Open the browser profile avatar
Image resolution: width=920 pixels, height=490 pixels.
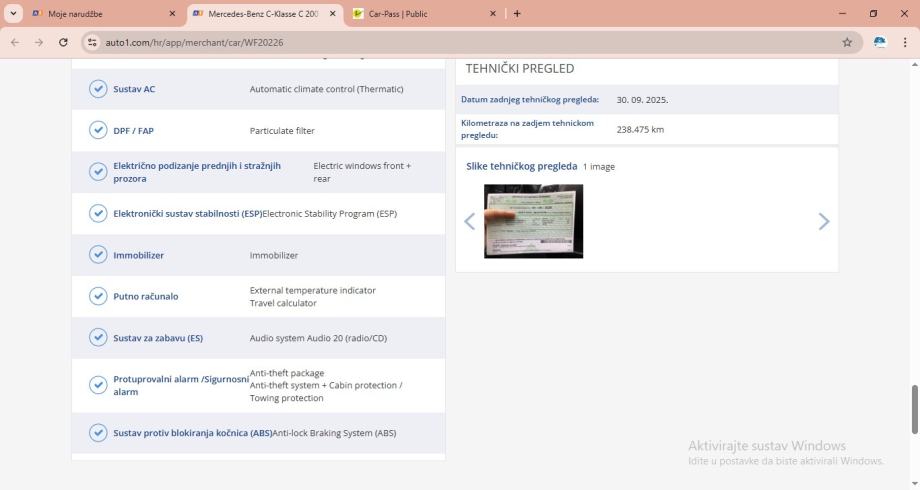click(880, 42)
